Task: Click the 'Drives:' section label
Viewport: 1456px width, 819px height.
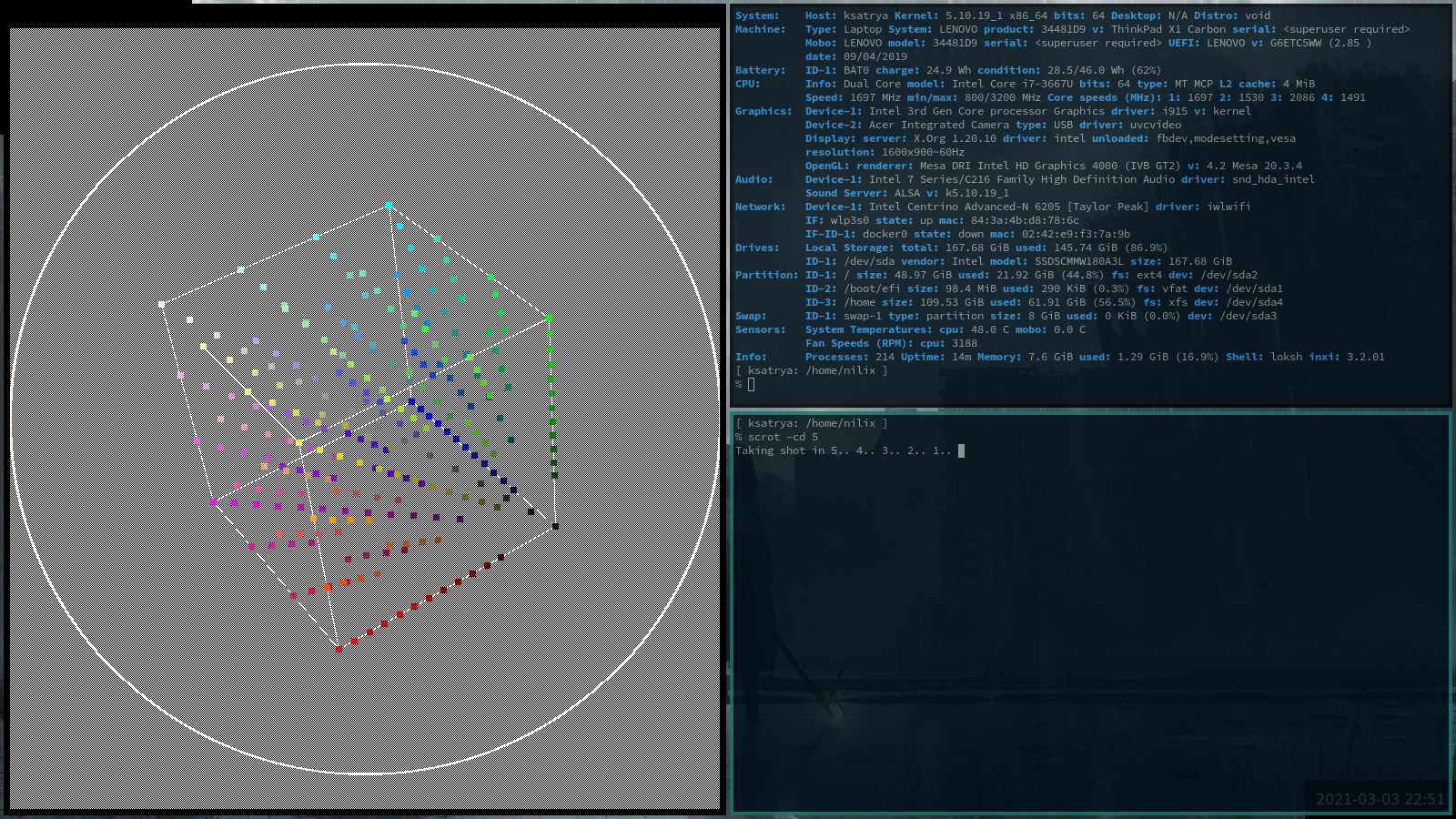Action: (757, 248)
